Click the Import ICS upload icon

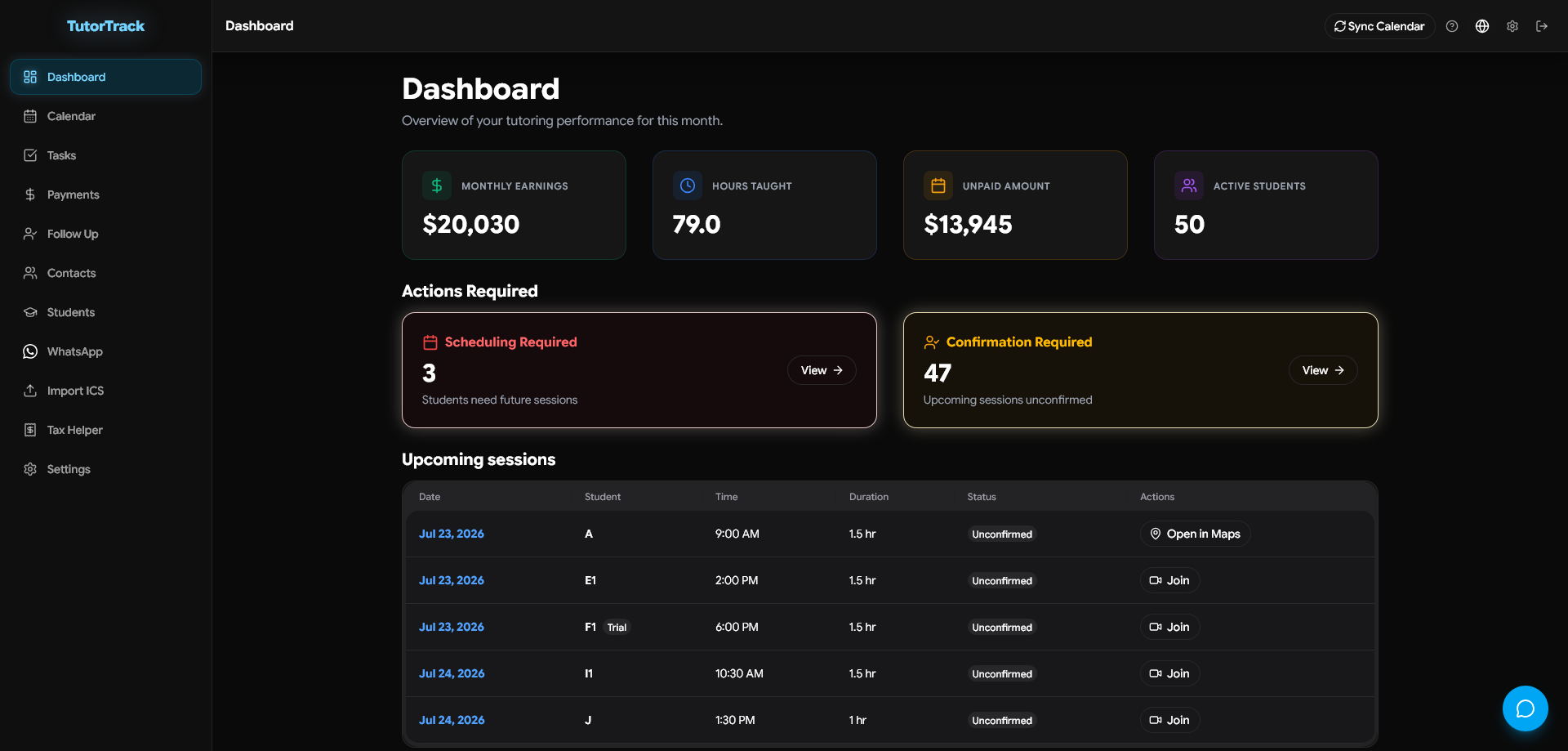(30, 391)
